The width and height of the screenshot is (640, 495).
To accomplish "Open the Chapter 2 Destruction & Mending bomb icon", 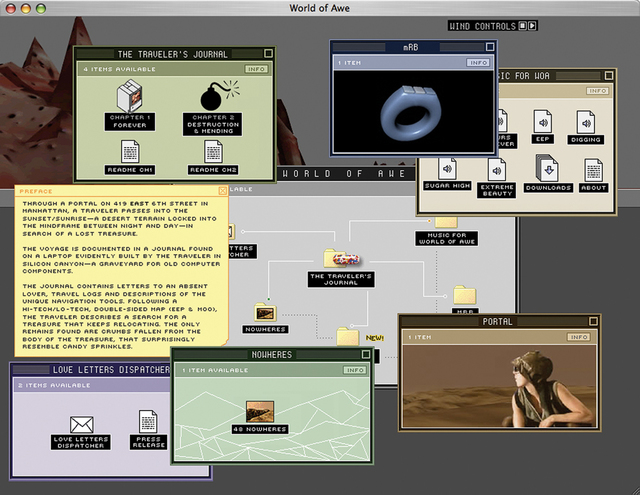I will point(219,95).
